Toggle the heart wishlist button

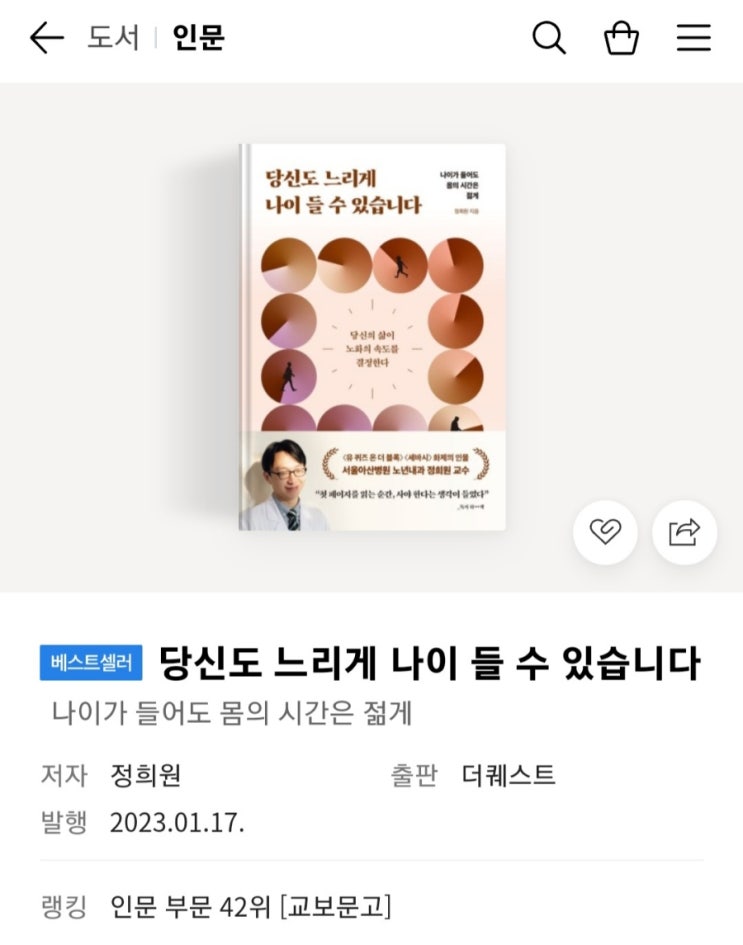605,532
